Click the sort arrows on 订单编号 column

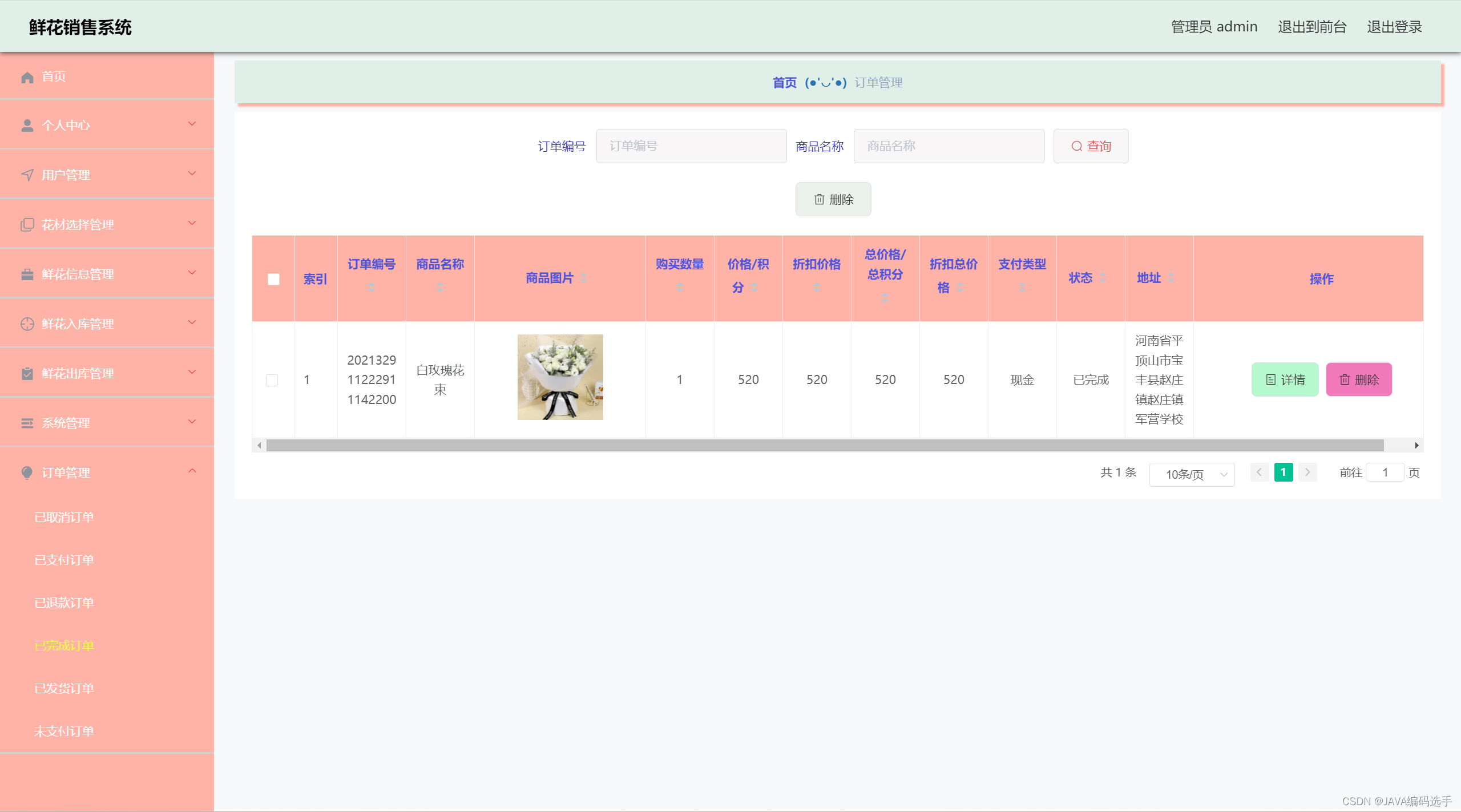[372, 288]
